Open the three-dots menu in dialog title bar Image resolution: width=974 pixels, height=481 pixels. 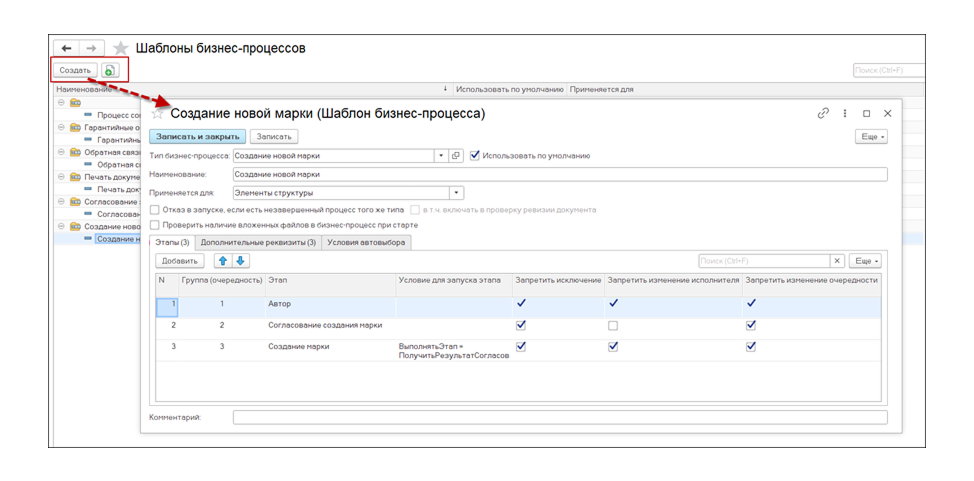click(845, 114)
